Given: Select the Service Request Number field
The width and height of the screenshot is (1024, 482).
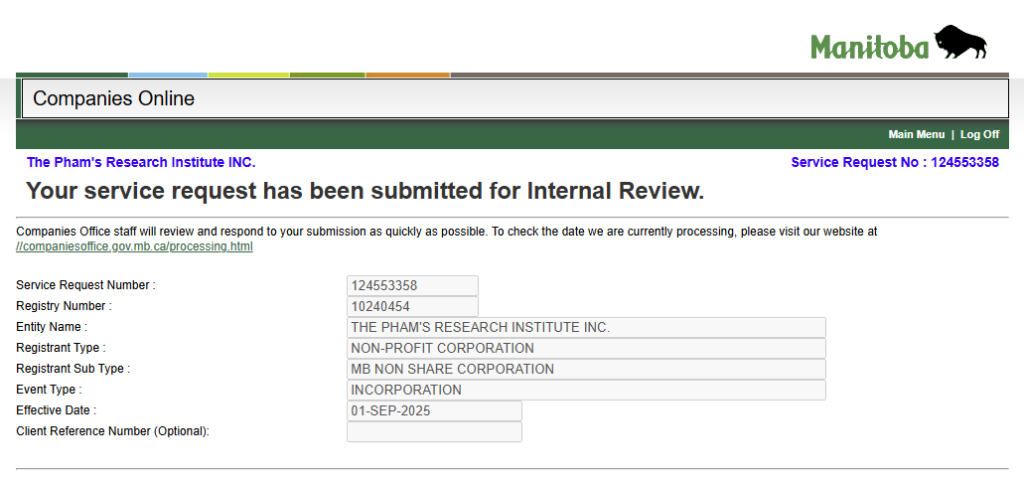Looking at the screenshot, I should (x=412, y=286).
